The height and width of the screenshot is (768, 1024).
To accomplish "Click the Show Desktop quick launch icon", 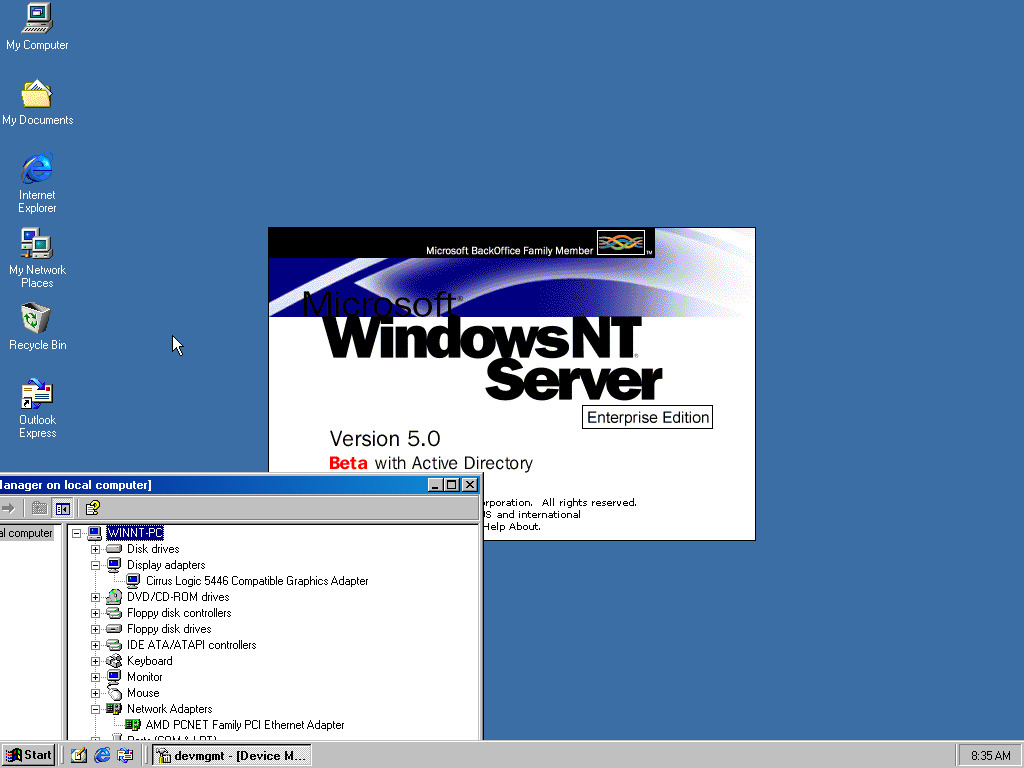I will click(79, 756).
